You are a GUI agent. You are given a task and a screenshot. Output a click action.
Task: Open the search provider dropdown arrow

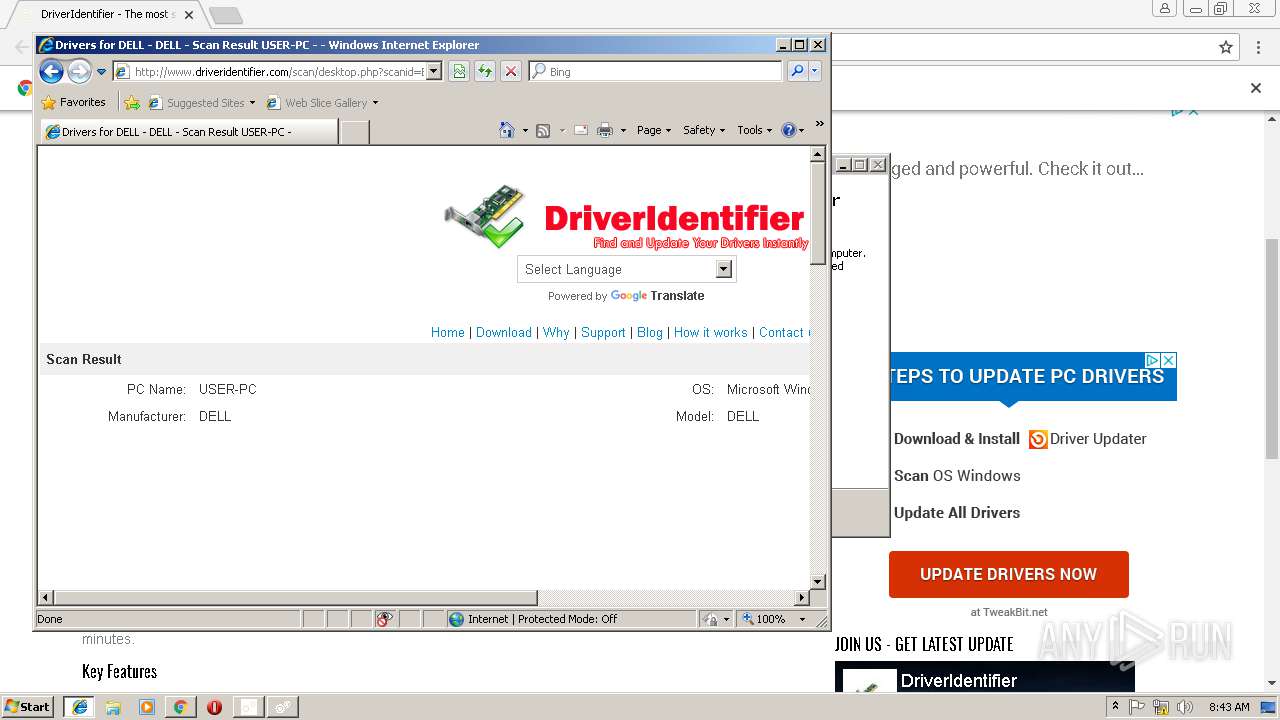click(x=815, y=71)
